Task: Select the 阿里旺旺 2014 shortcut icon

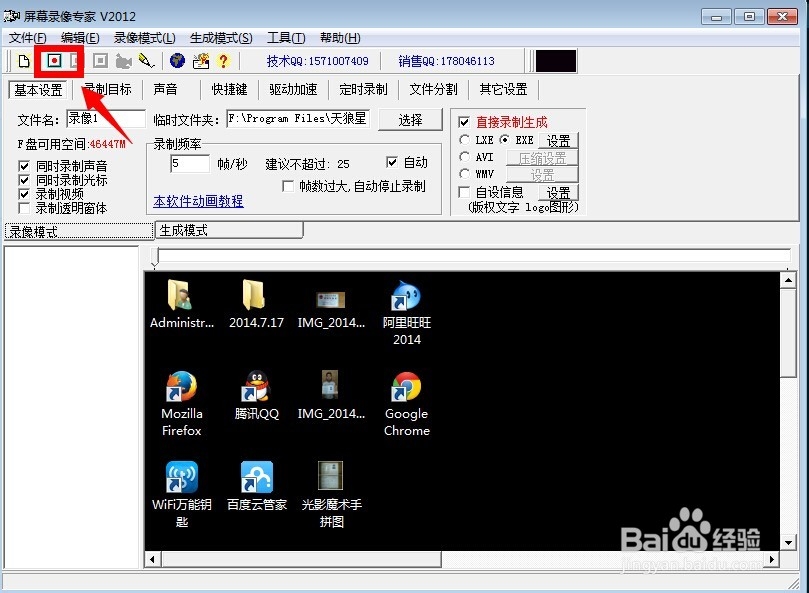Action: point(406,296)
